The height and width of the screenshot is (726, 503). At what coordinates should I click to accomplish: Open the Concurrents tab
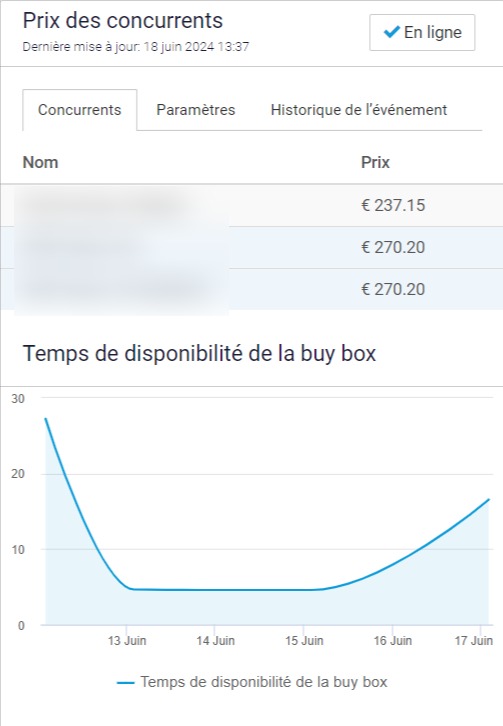pos(80,110)
